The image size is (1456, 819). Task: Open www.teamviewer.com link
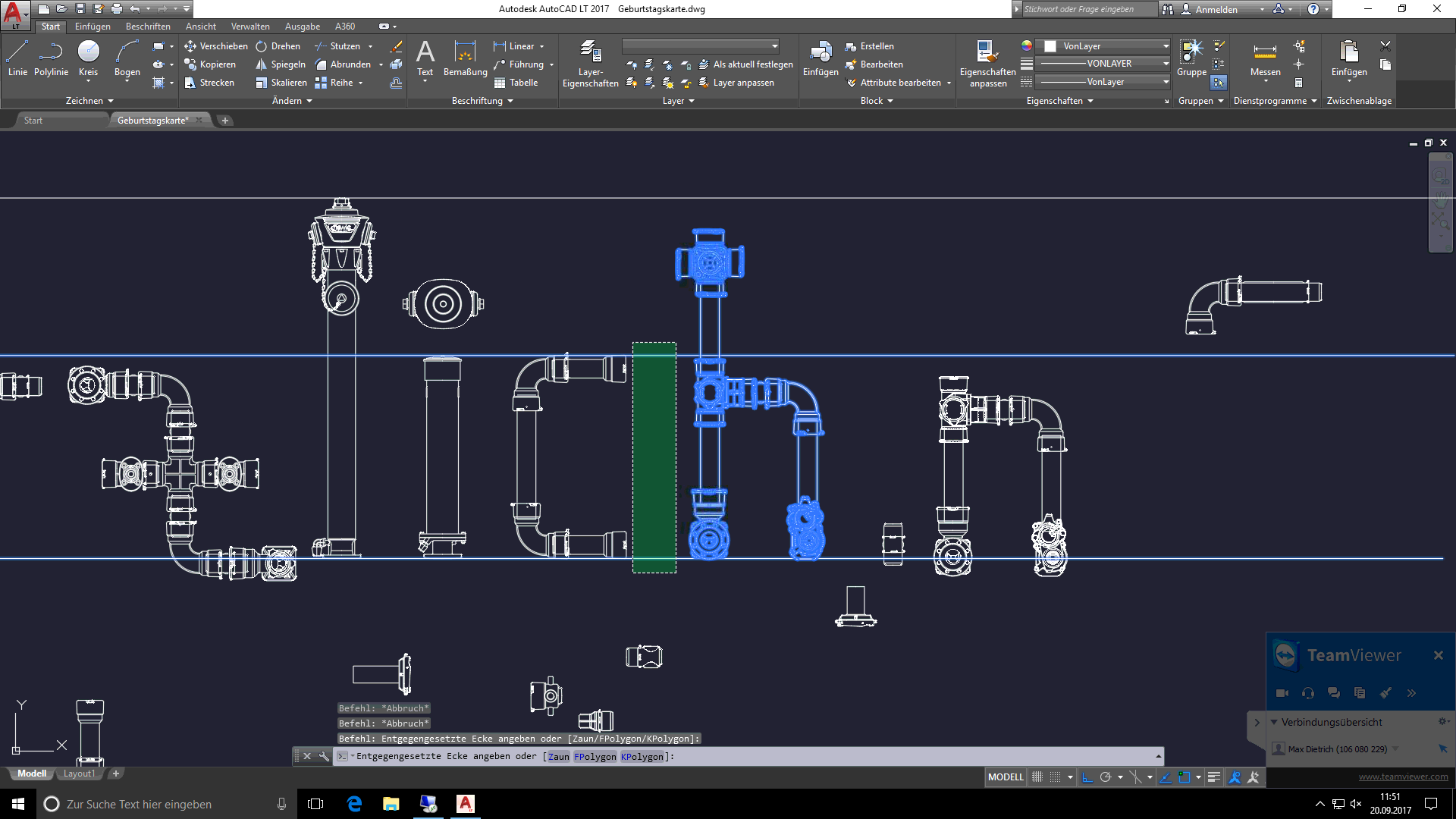pyautogui.click(x=1403, y=777)
